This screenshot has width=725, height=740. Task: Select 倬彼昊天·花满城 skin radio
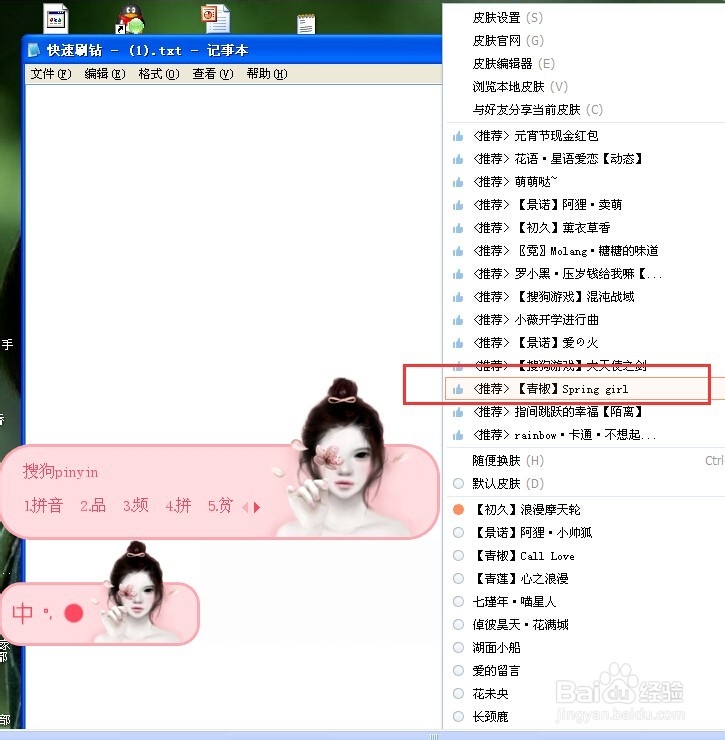[458, 625]
